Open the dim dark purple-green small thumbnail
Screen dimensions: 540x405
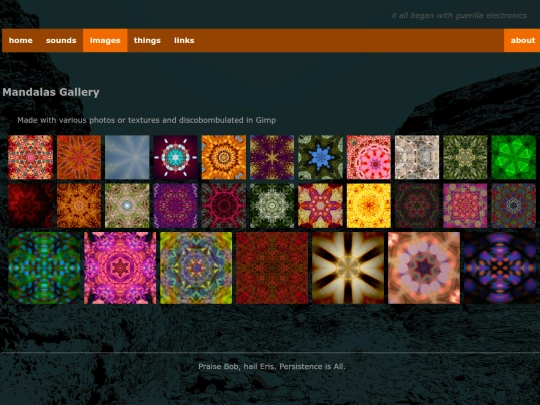pos(417,206)
